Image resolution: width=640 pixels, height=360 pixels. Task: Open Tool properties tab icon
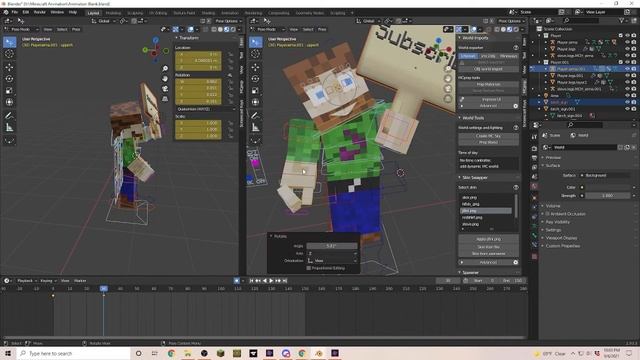[x=534, y=137]
